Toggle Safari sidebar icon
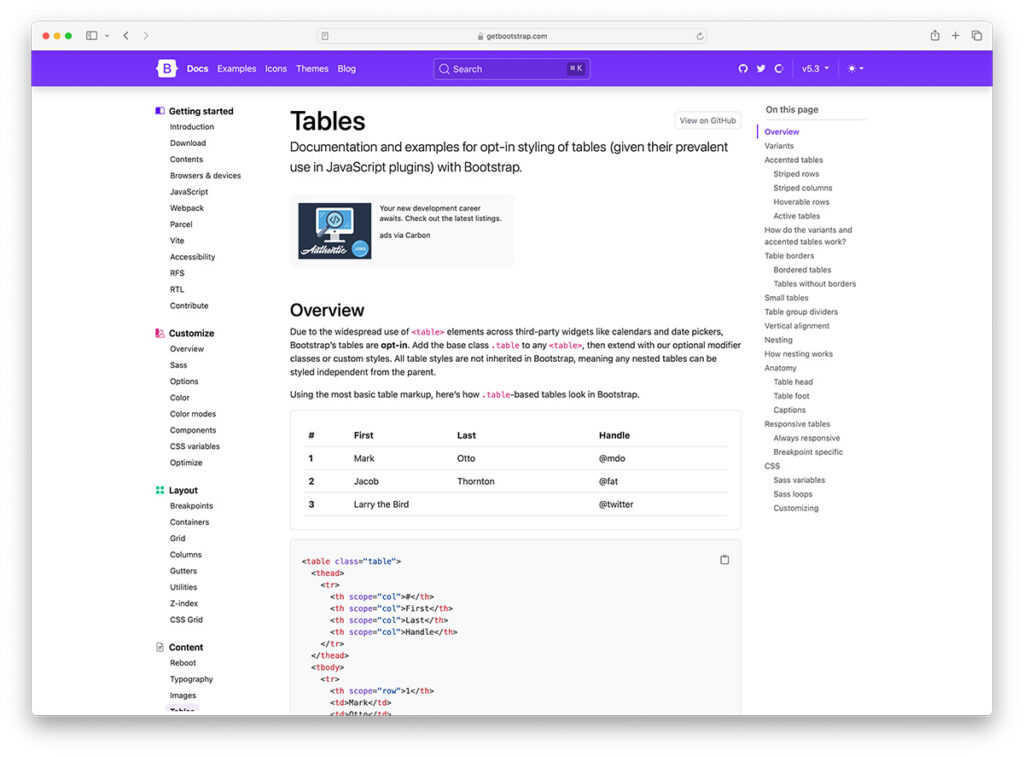The height and width of the screenshot is (757, 1024). 91,35
